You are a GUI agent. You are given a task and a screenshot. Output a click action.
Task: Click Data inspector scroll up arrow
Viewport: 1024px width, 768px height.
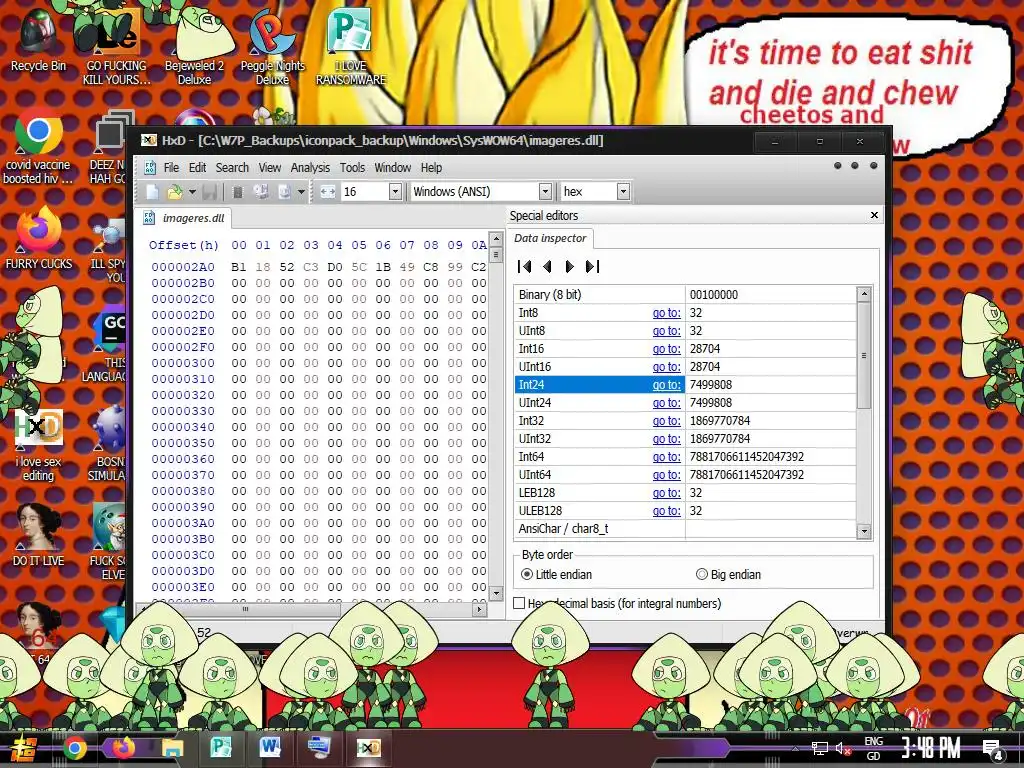coord(864,294)
